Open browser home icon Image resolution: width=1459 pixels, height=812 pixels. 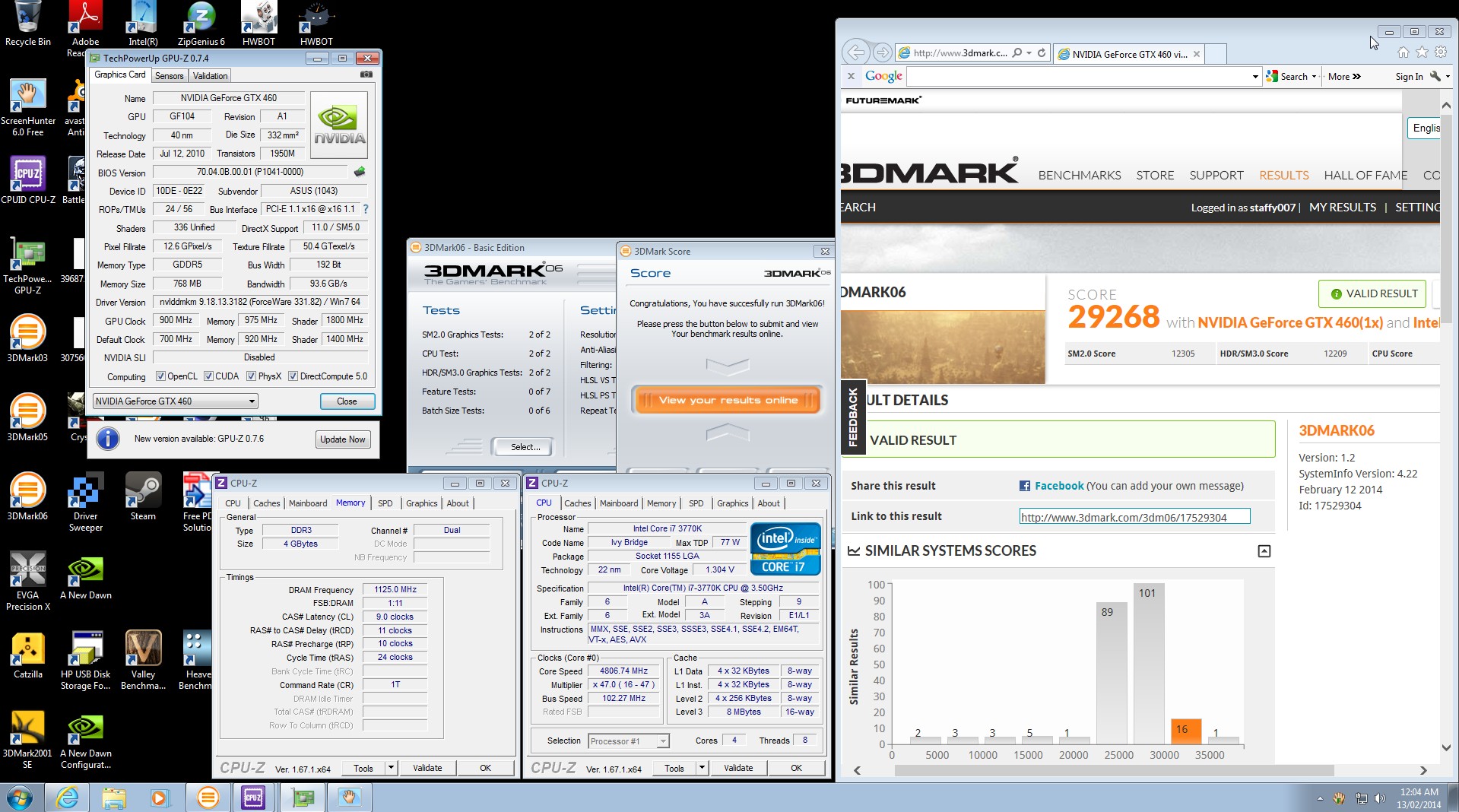point(1403,52)
